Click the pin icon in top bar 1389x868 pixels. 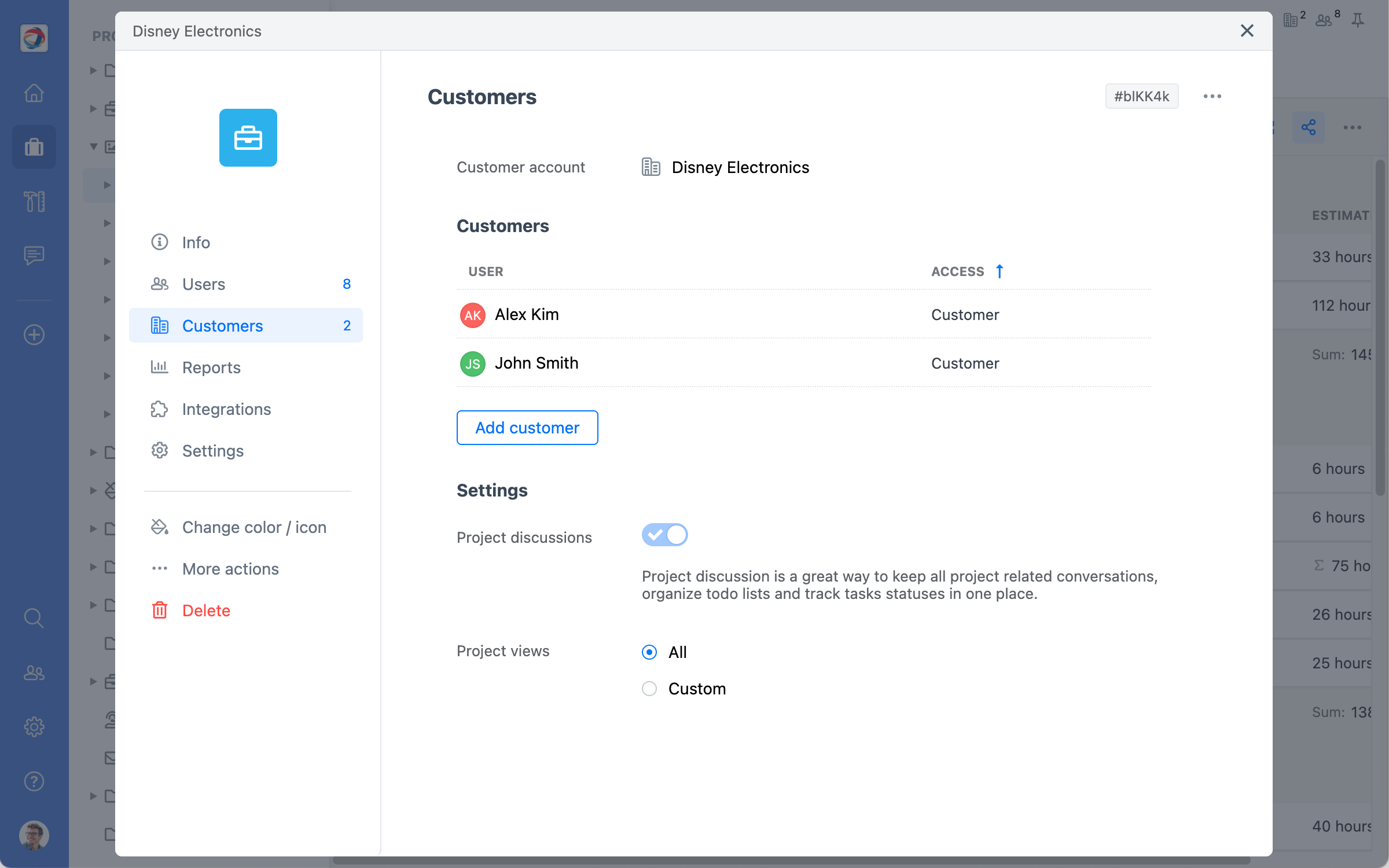tap(1358, 21)
